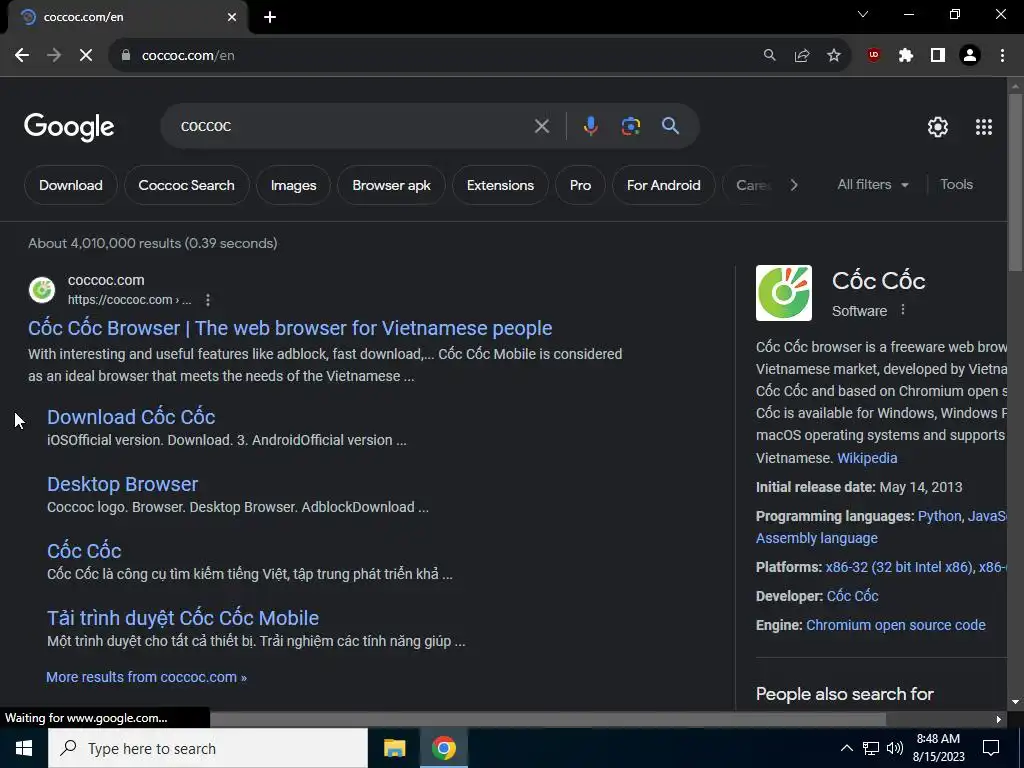Viewport: 1024px width, 768px height.
Task: Open the three-dot menu of coccoc.com result
Action: [x=208, y=300]
